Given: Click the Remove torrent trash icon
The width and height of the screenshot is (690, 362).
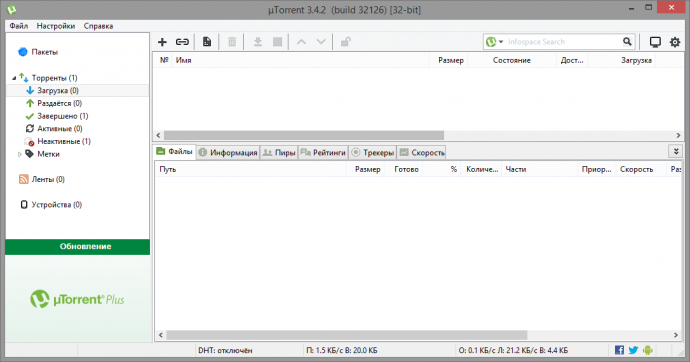Looking at the screenshot, I should pos(232,42).
